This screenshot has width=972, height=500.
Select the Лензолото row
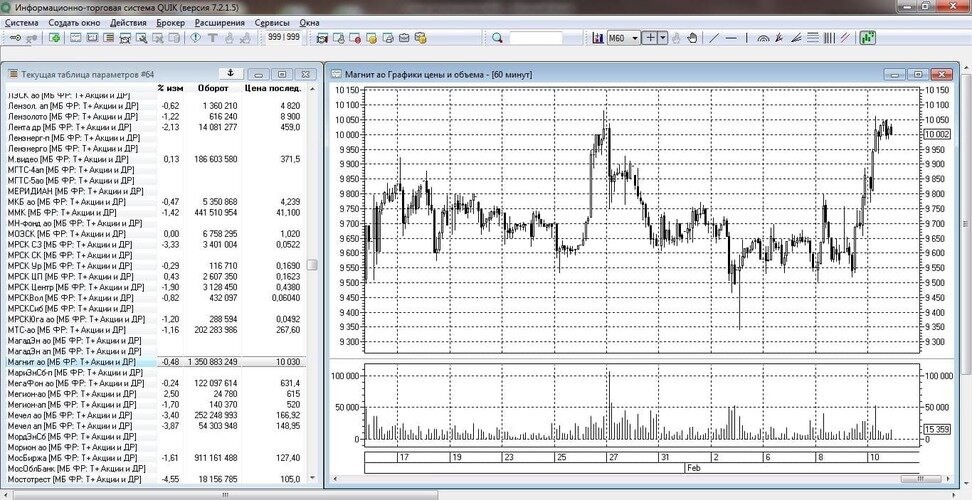[x=155, y=116]
